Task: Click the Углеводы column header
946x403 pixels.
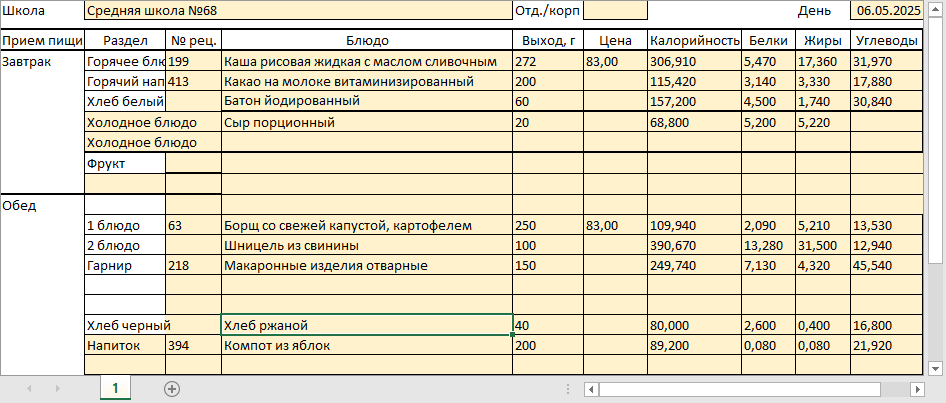Action: 886,40
